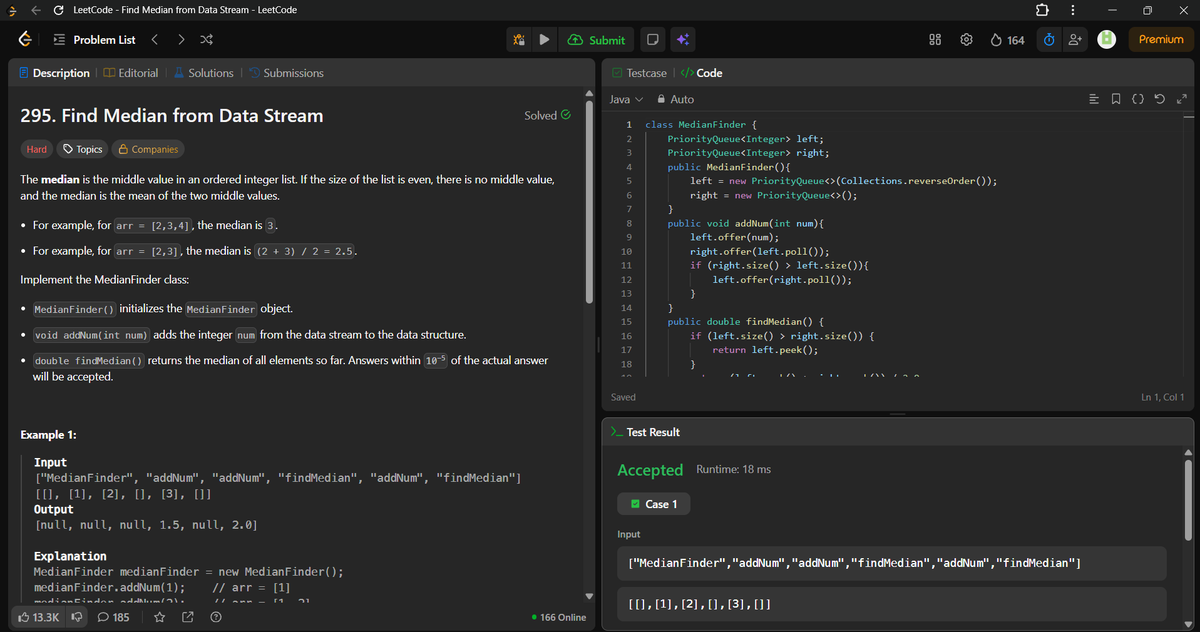Open the layout grid icon
Screen dimensions: 1200x632
(936, 40)
